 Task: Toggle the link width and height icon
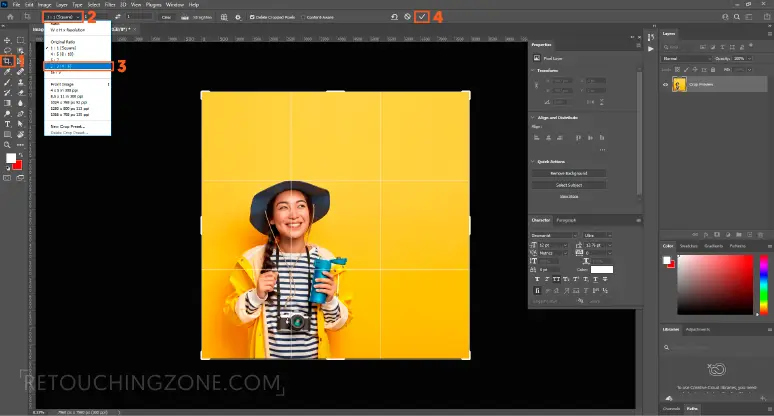click(x=537, y=85)
